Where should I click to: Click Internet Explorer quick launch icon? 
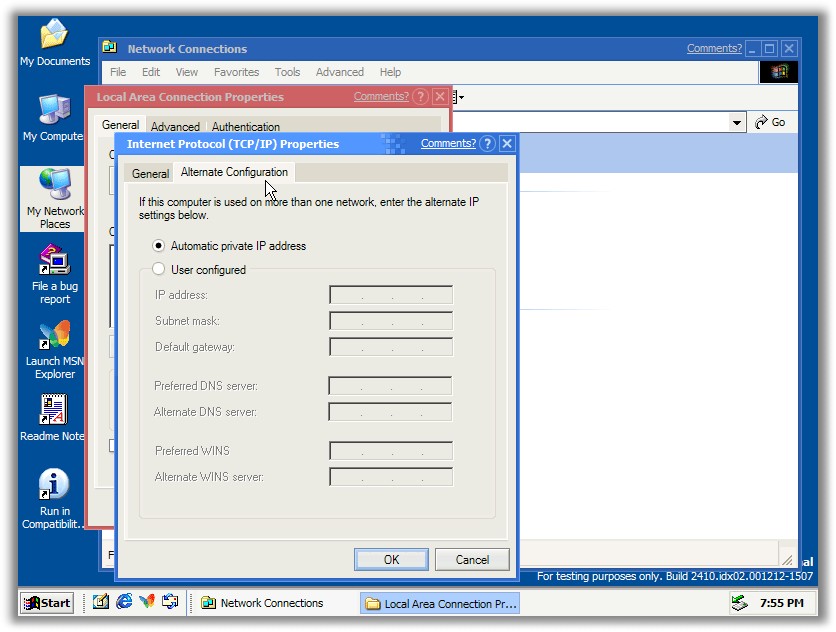click(x=124, y=603)
